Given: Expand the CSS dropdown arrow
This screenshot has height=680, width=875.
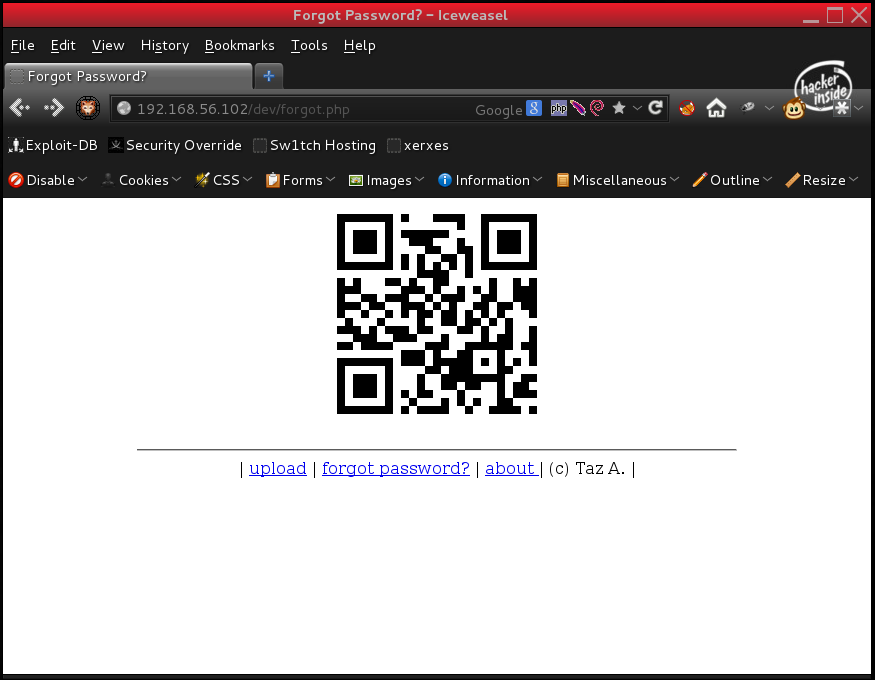Looking at the screenshot, I should tap(247, 180).
